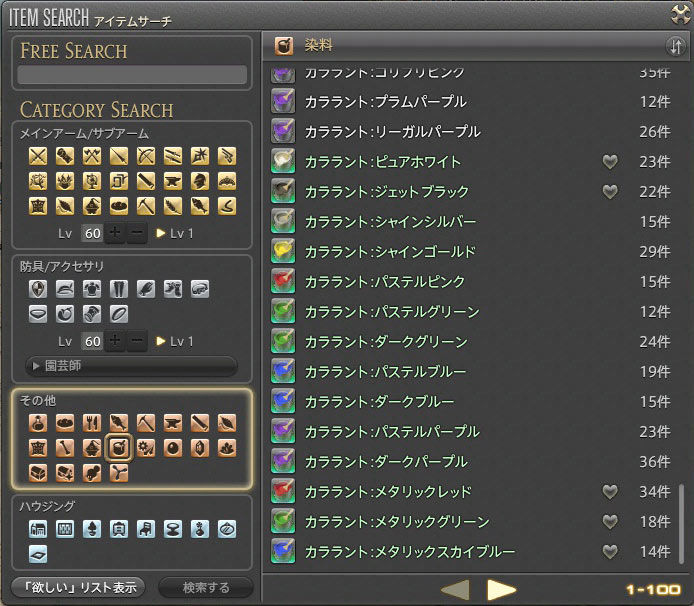Open the crystal category icon in その他
The width and height of the screenshot is (694, 606).
pyautogui.click(x=200, y=448)
